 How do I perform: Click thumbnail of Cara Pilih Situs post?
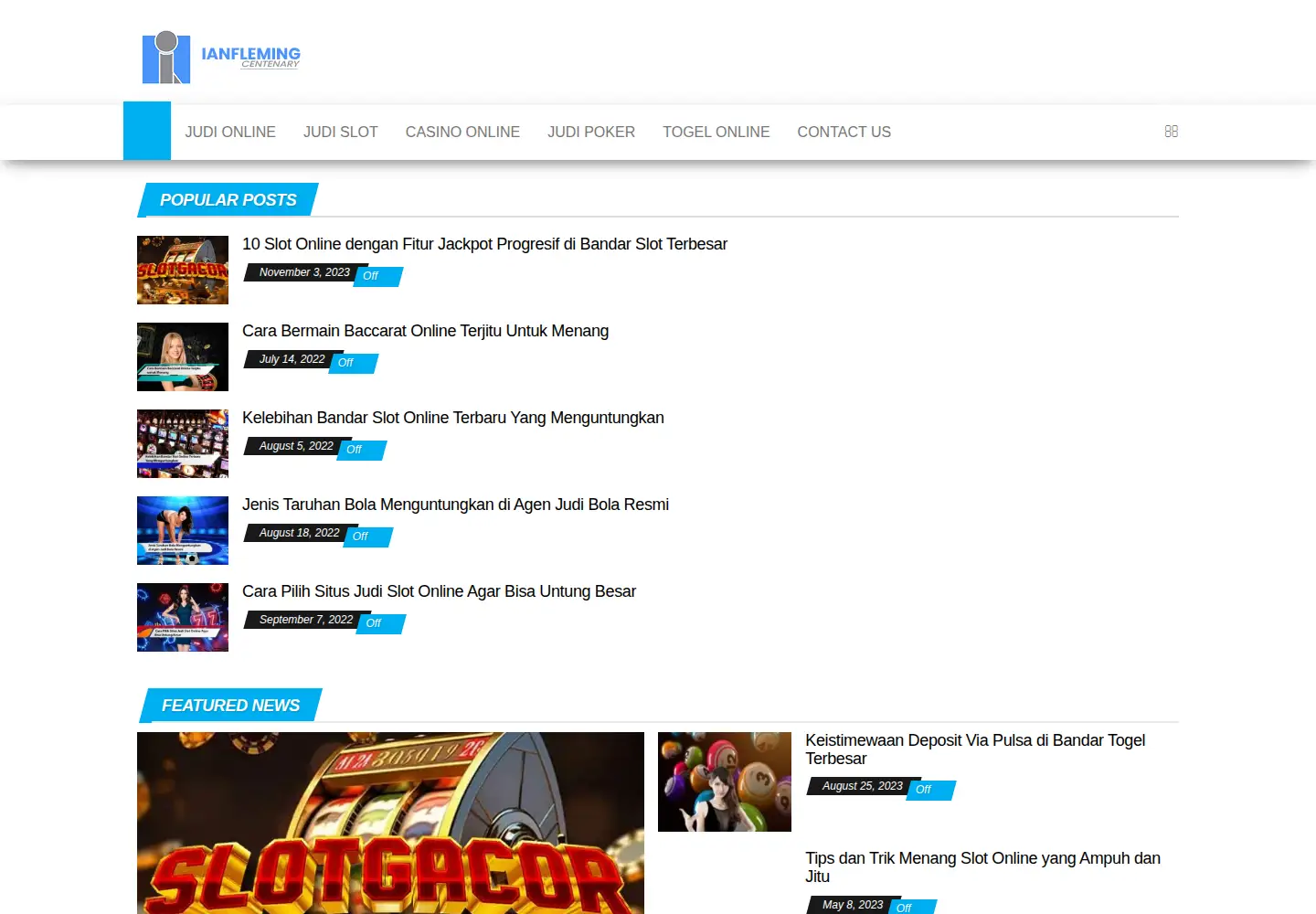(x=183, y=617)
